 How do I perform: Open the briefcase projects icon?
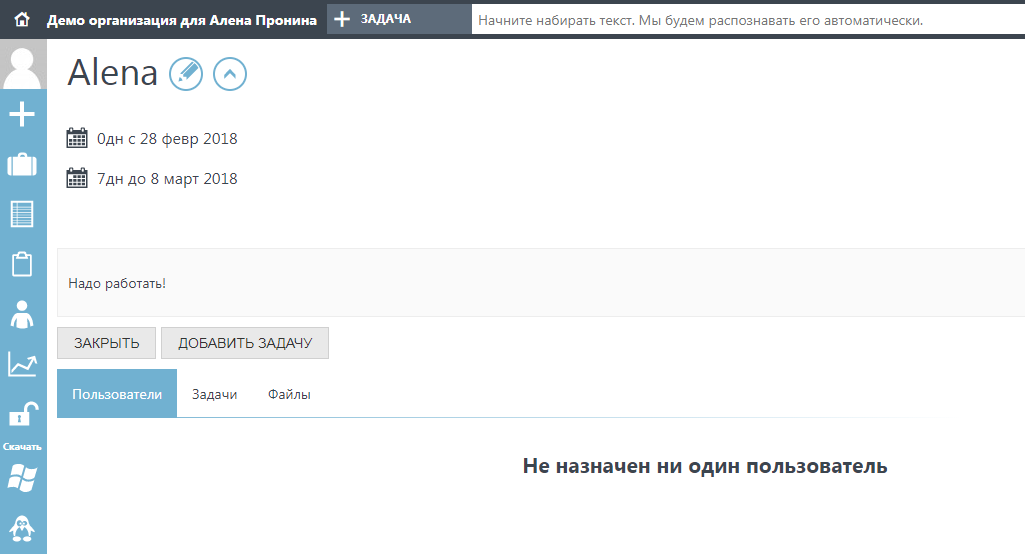pyautogui.click(x=22, y=164)
